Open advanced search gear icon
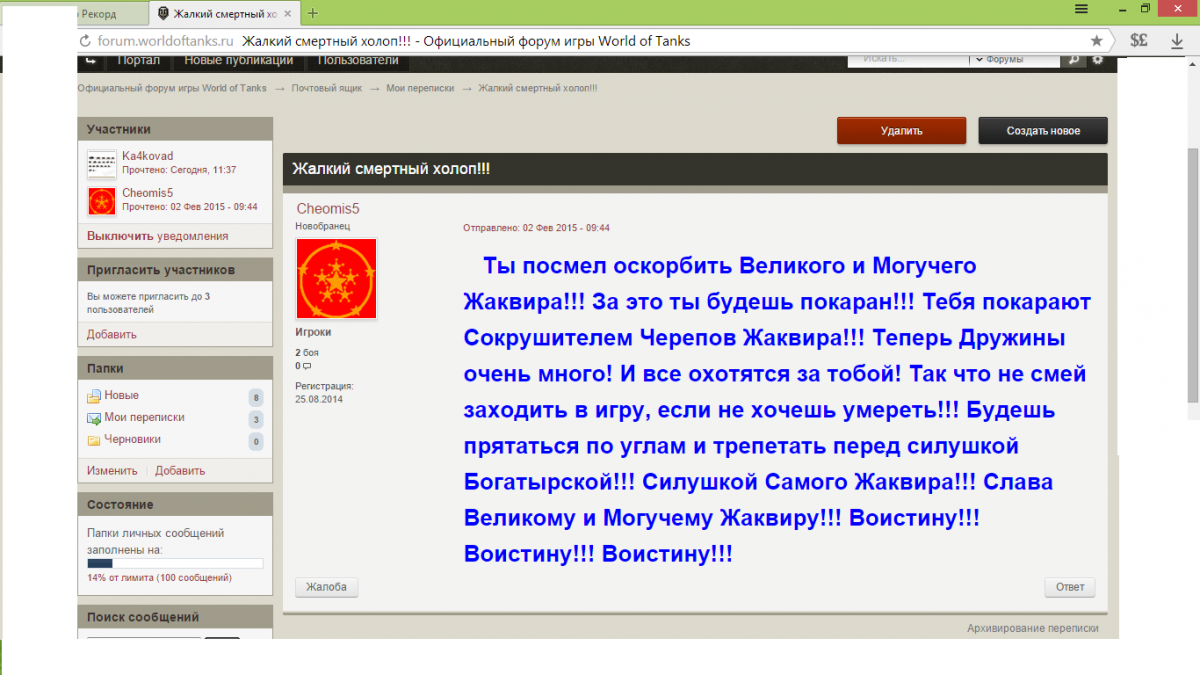Image resolution: width=1200 pixels, height=675 pixels. click(x=1097, y=60)
